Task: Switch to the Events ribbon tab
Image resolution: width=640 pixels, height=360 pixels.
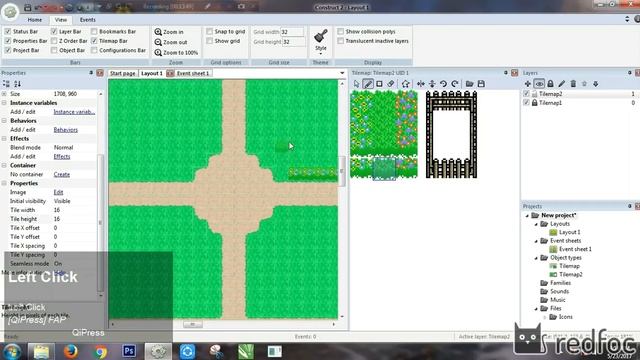Action: click(x=87, y=20)
